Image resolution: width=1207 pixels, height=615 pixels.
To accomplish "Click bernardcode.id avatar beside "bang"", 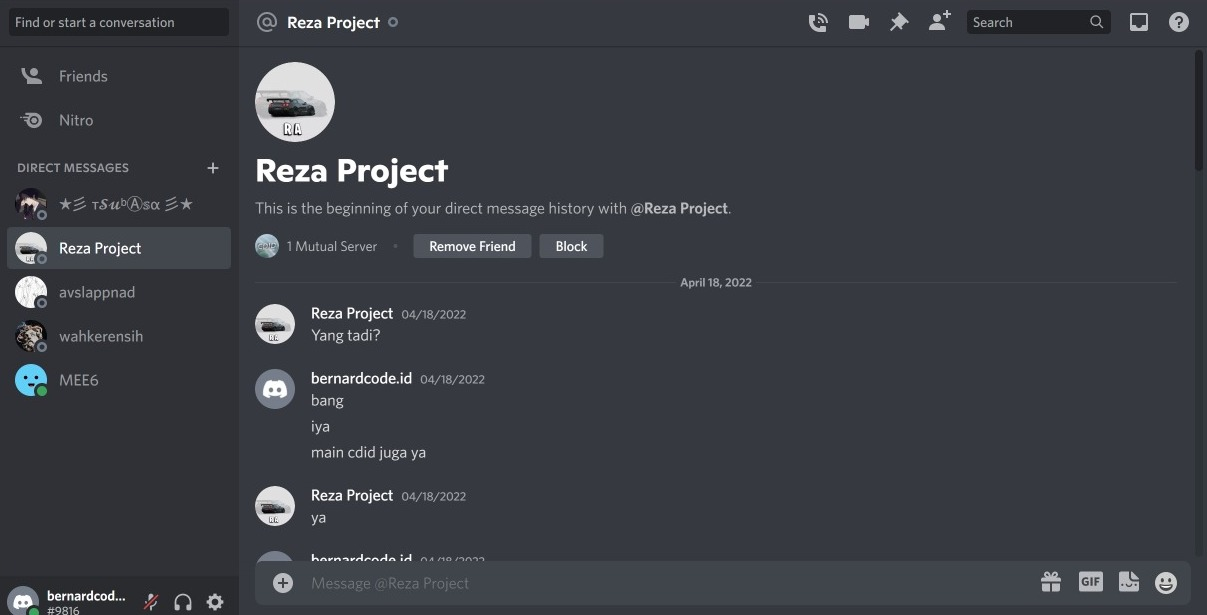I will coord(275,389).
